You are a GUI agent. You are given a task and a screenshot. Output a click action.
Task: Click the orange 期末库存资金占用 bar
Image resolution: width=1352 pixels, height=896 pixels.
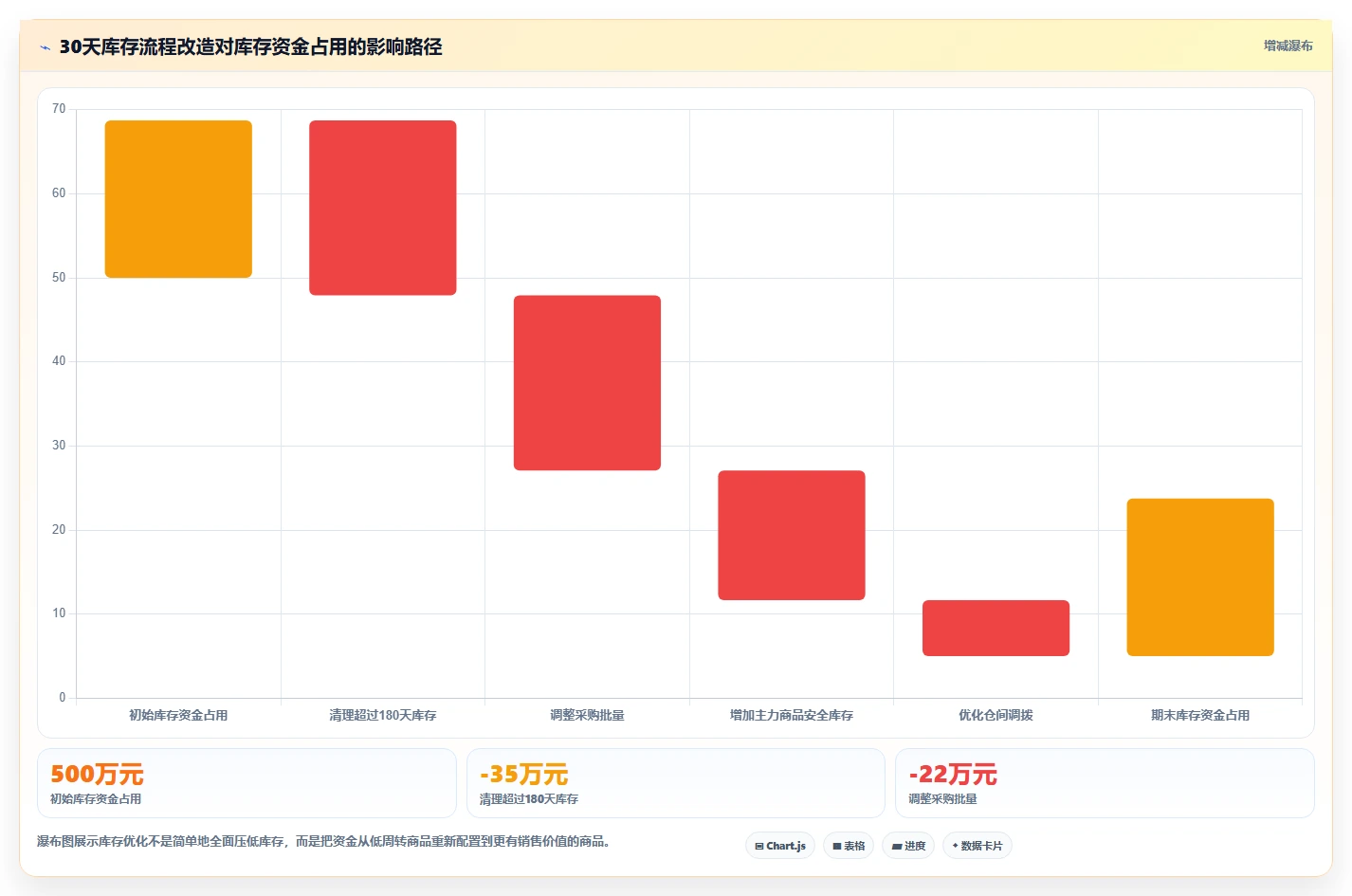pyautogui.click(x=1200, y=577)
